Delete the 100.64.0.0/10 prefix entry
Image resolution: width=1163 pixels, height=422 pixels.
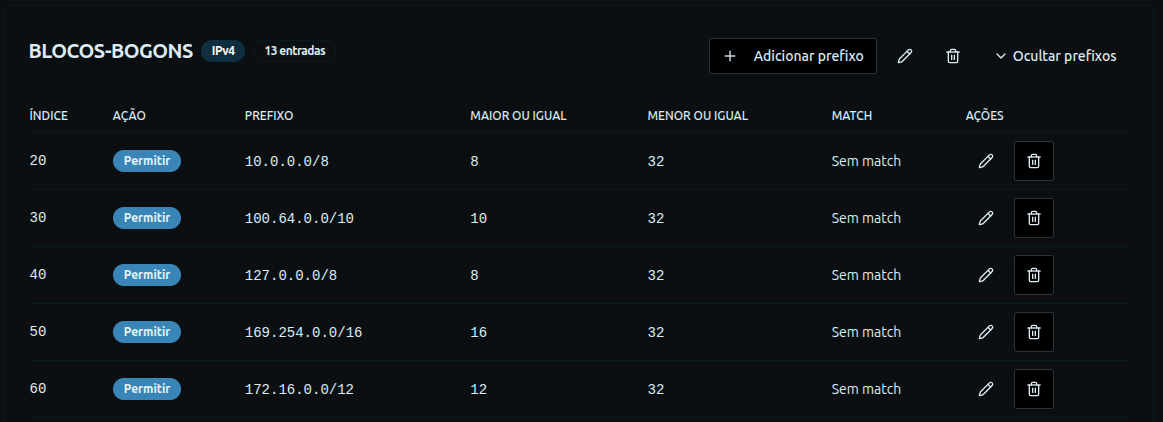coord(1034,218)
